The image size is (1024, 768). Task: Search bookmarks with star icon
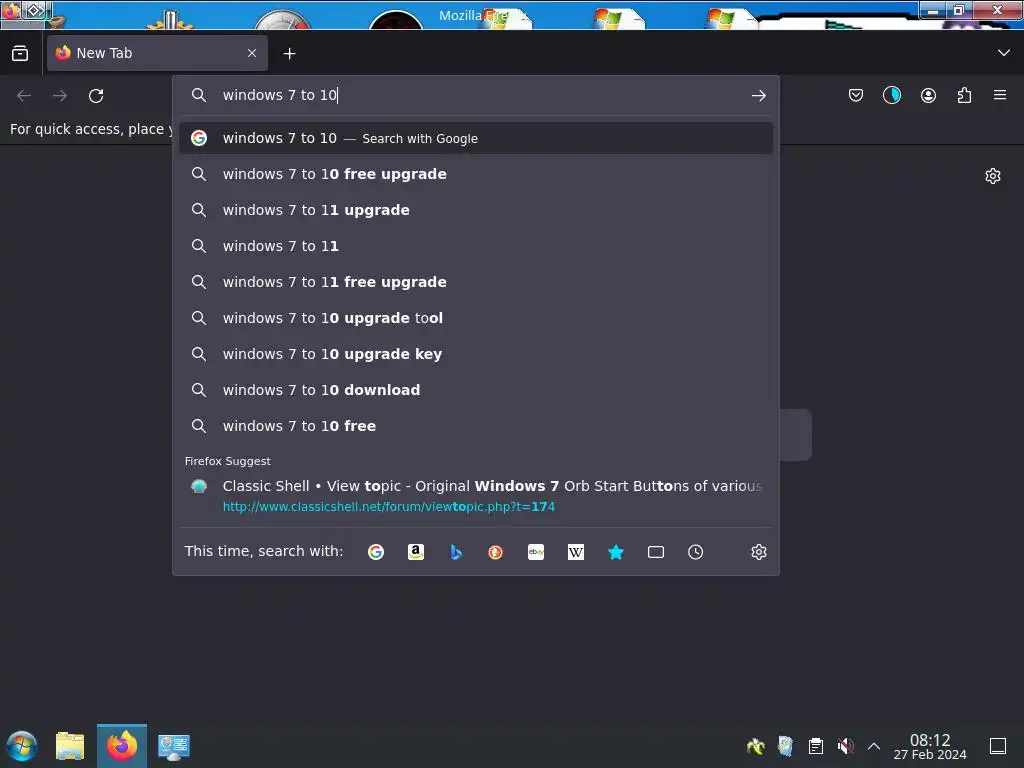tap(616, 552)
